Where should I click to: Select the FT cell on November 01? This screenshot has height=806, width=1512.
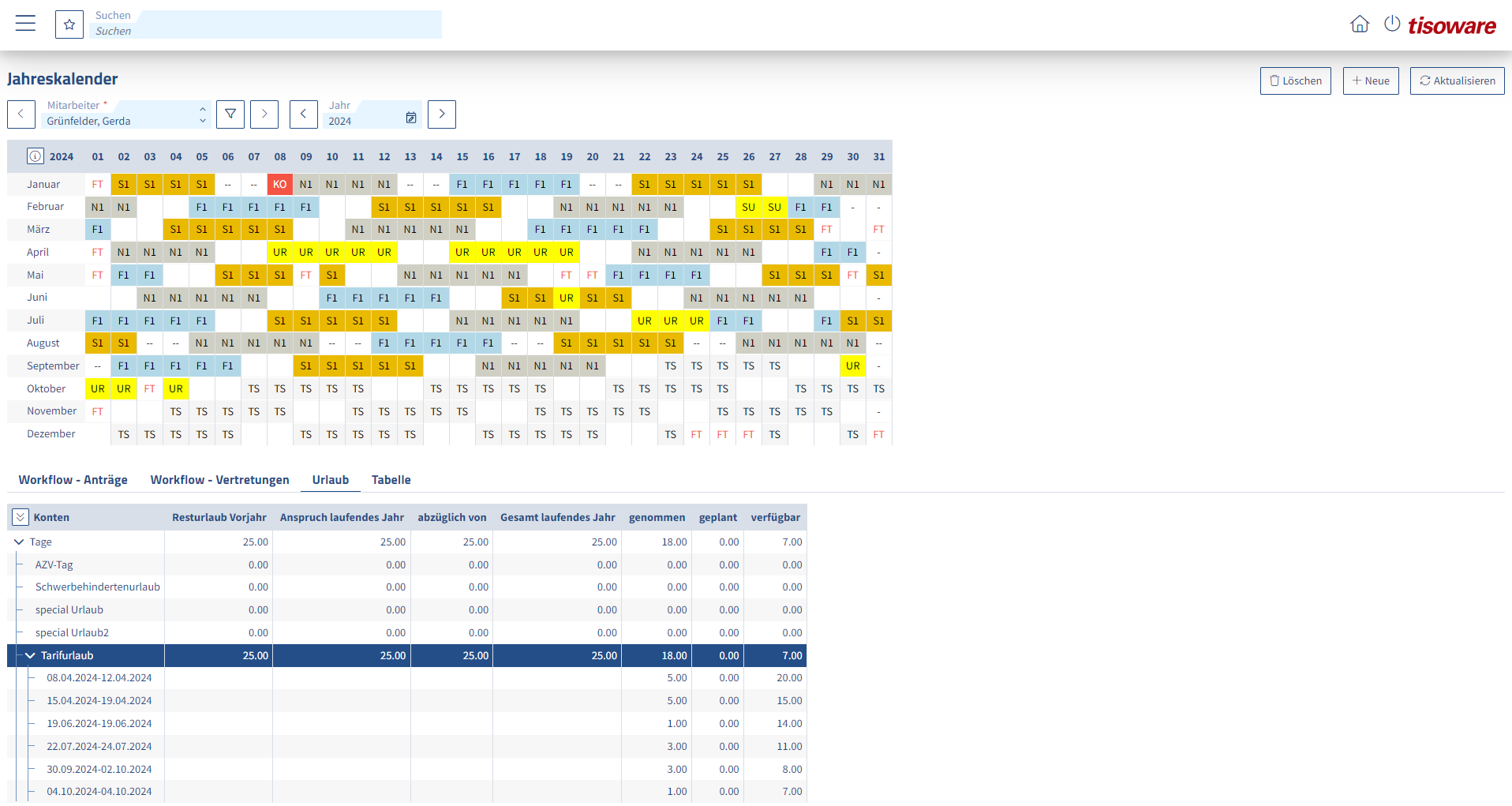pos(98,411)
